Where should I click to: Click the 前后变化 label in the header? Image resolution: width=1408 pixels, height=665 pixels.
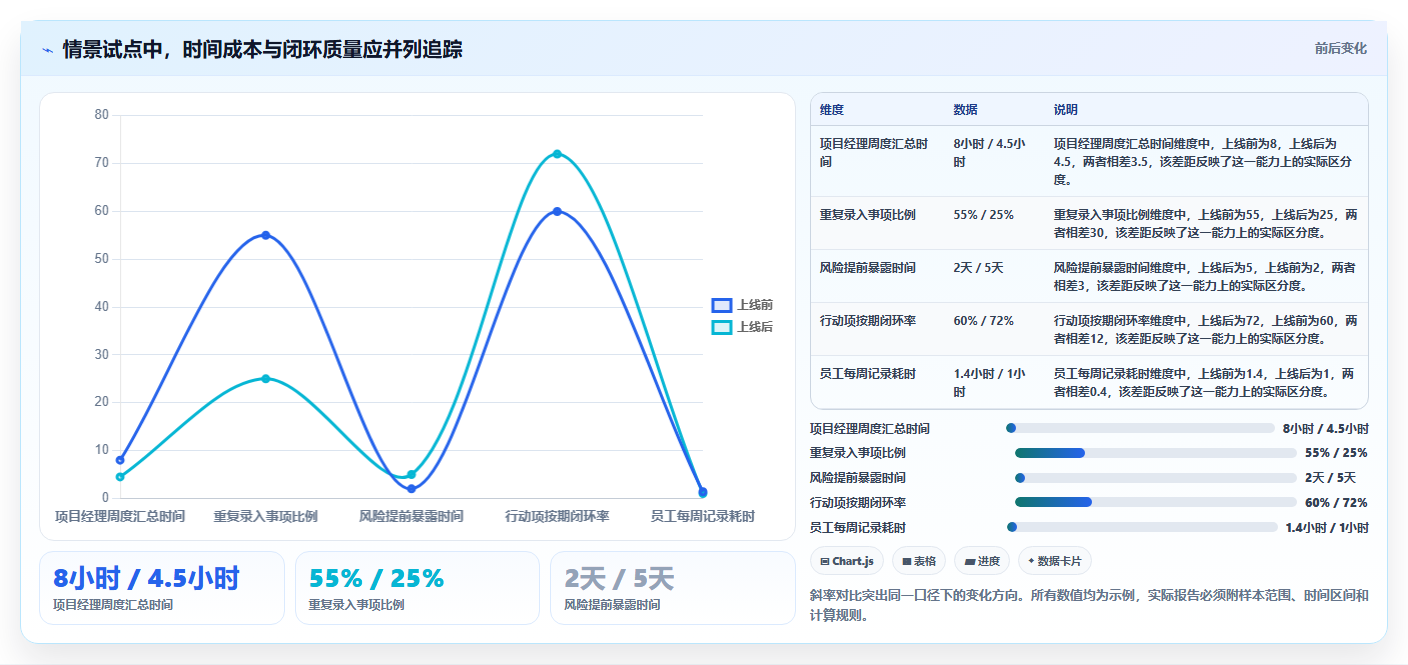(x=1340, y=48)
